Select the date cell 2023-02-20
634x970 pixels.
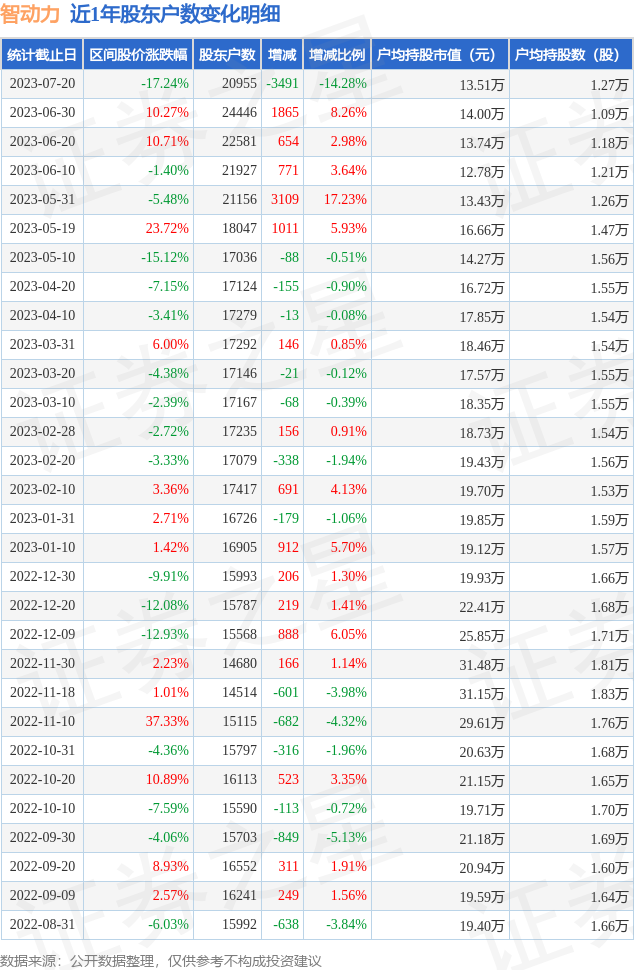(x=42, y=461)
